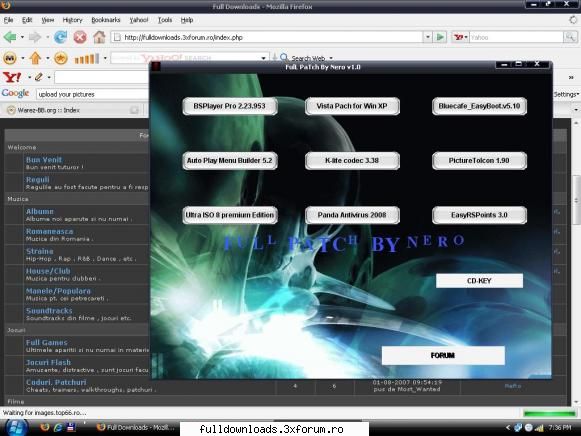Show hidden tray icons with the chevron
The image size is (581, 436).
click(508, 428)
